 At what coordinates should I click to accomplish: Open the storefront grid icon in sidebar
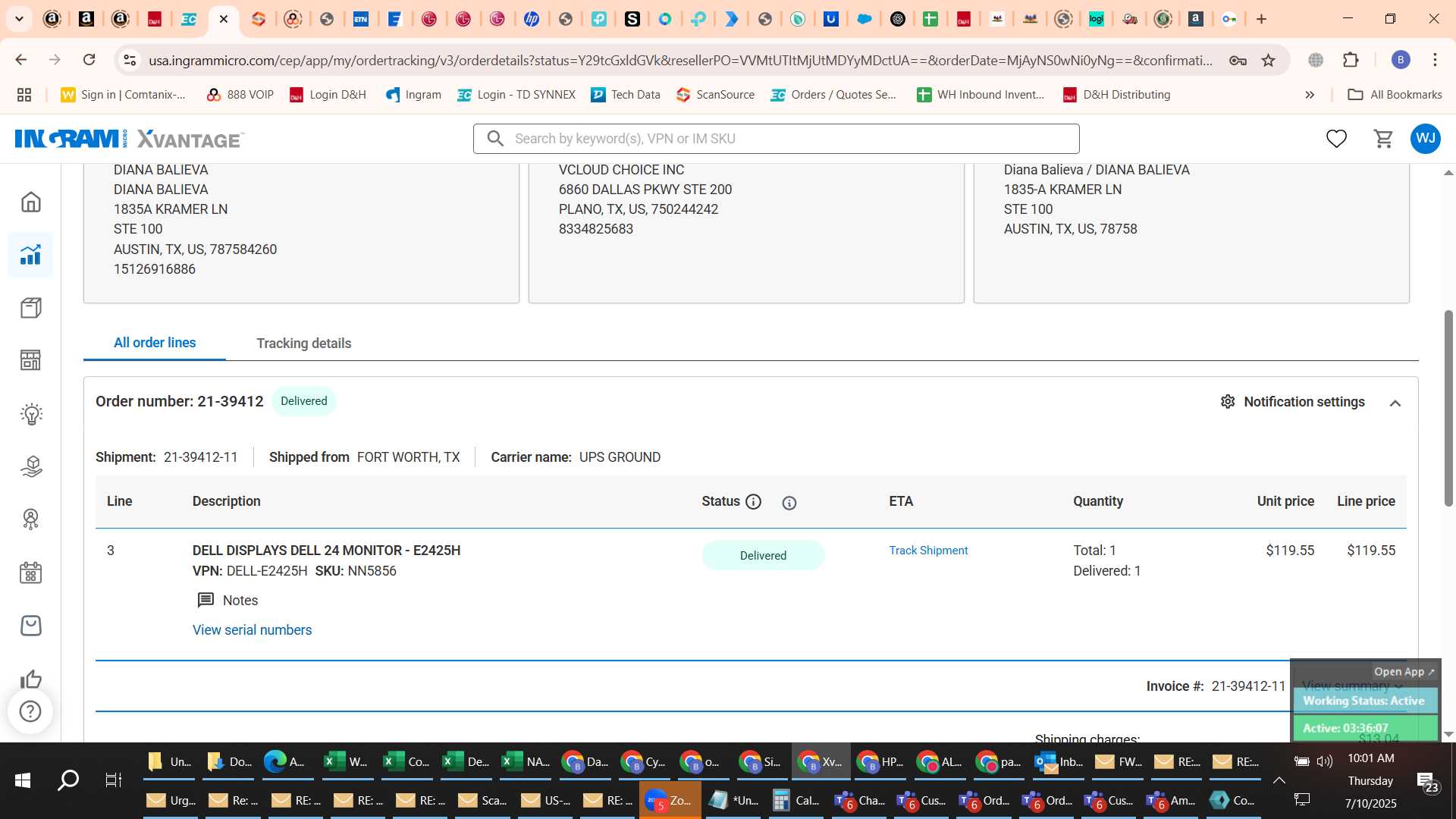(30, 360)
